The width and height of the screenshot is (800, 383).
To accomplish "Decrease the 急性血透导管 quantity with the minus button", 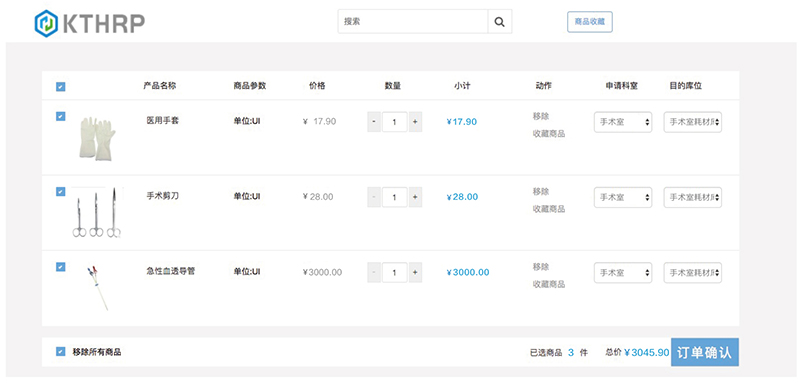I will point(374,272).
